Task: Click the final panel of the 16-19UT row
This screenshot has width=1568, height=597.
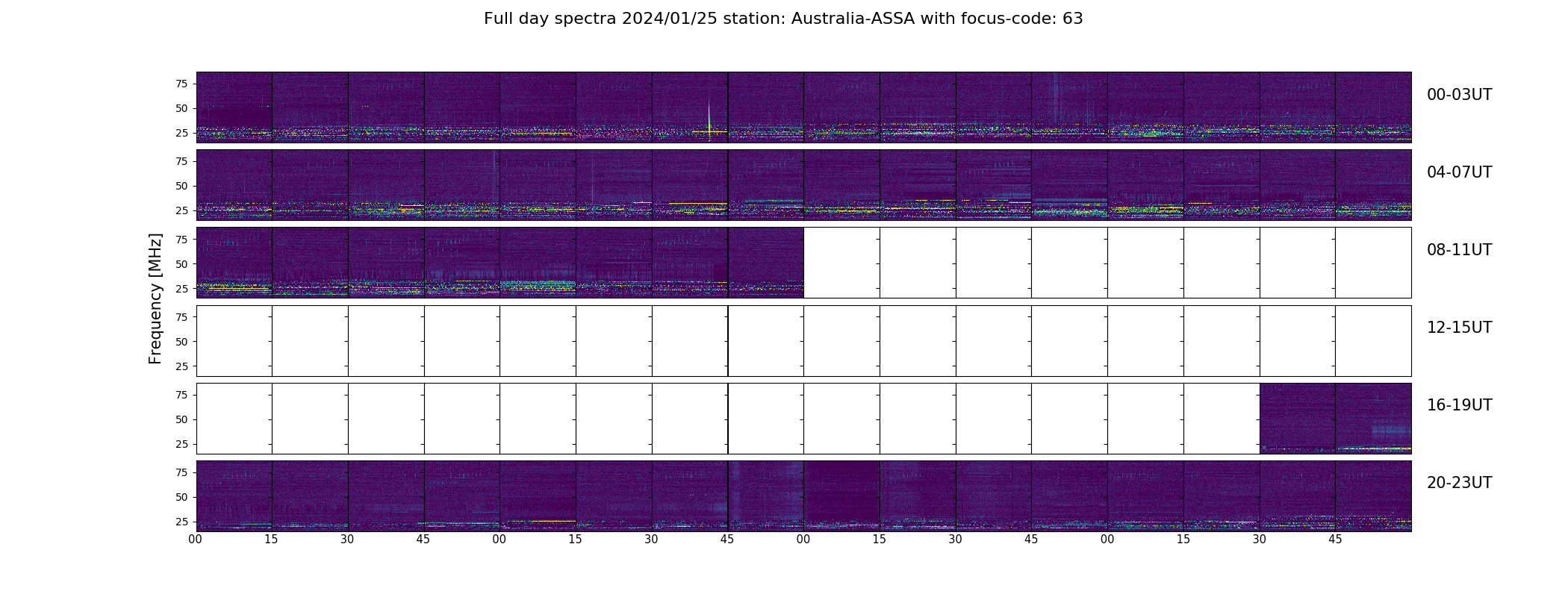Action: 1373,419
